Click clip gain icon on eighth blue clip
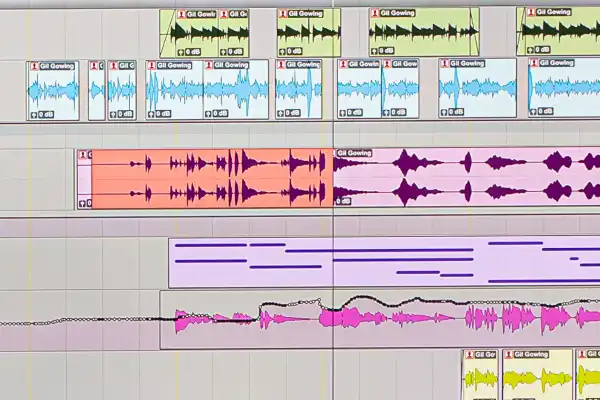Viewport: 600px width, 400px height. (x=386, y=113)
